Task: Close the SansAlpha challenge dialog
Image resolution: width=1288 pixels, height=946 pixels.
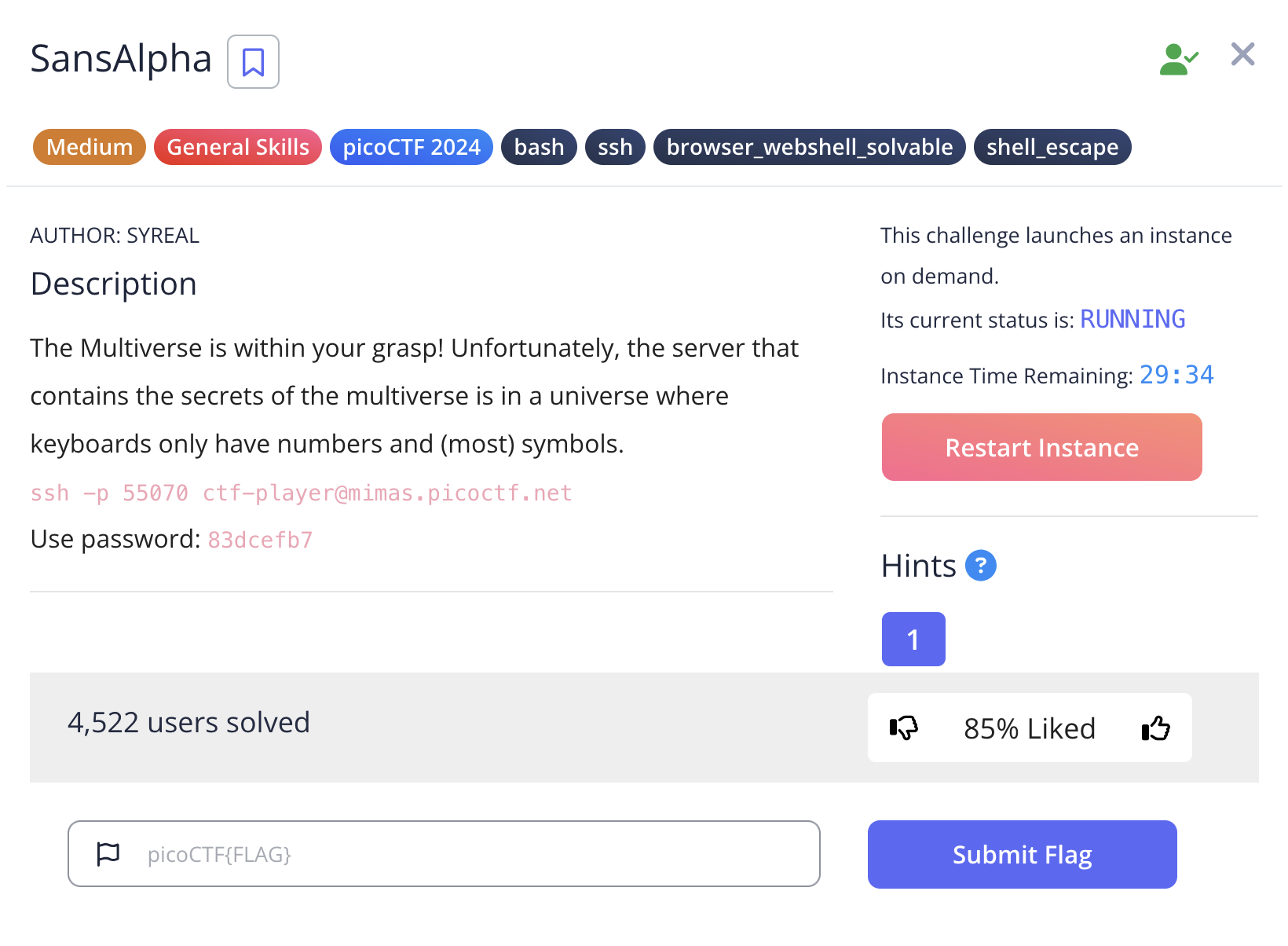Action: point(1242,54)
